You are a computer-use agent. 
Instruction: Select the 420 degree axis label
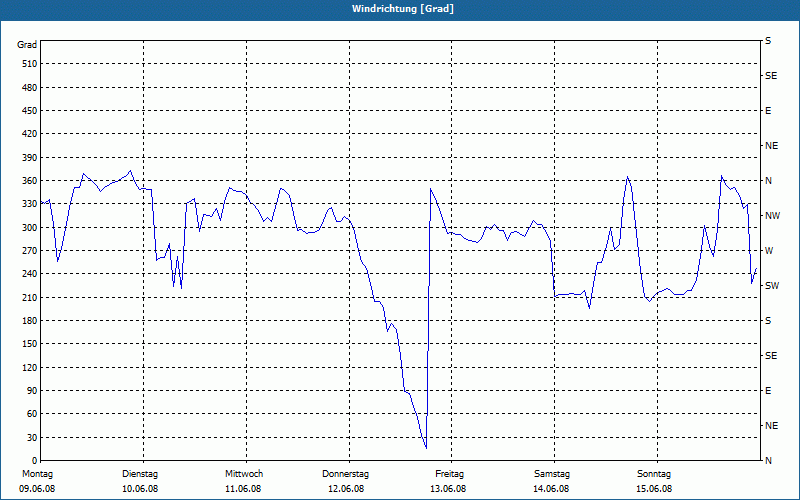tap(29, 134)
